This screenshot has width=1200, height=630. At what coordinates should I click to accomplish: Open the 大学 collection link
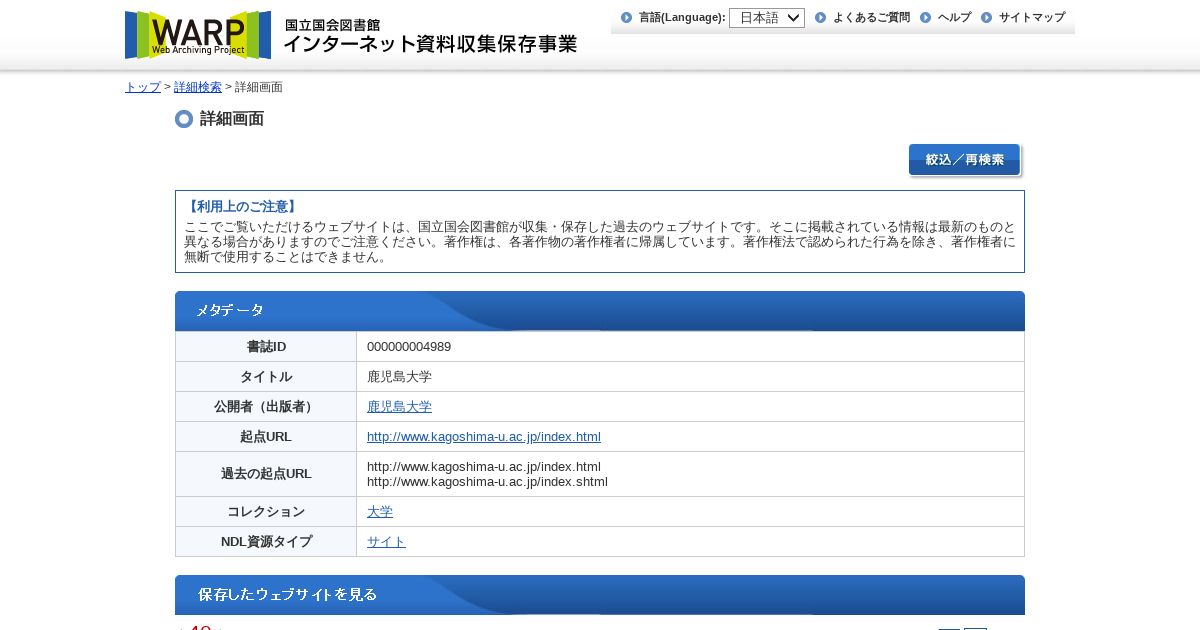380,512
